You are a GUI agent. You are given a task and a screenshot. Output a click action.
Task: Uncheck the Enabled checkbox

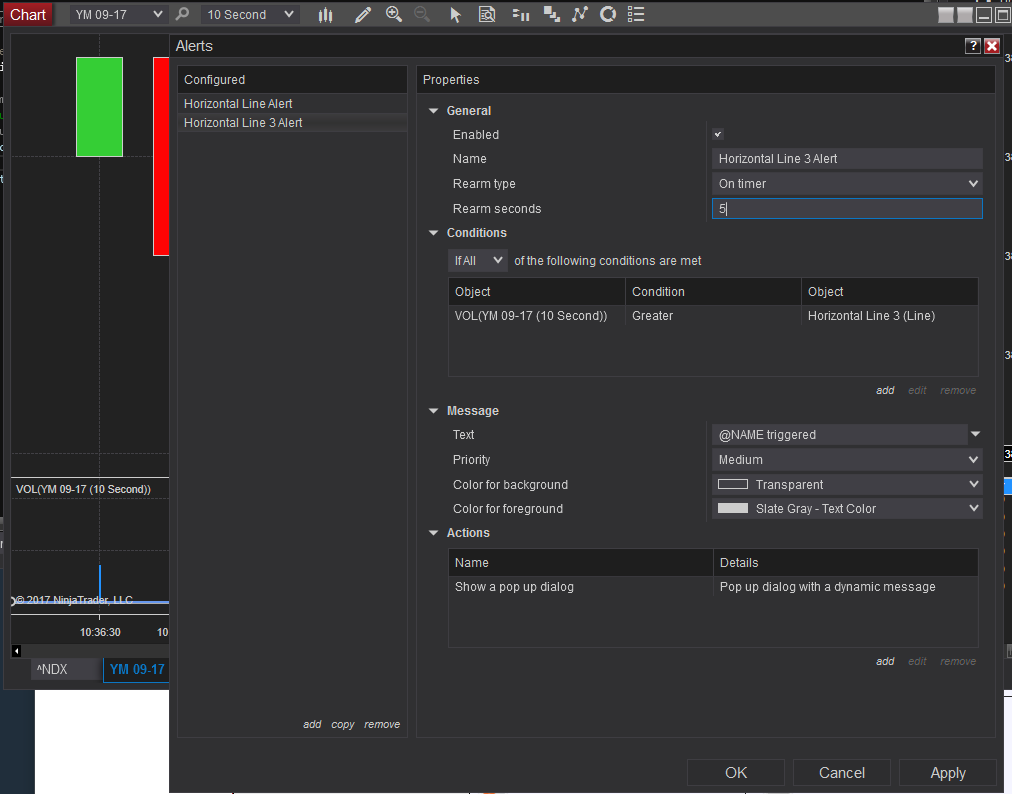click(717, 135)
